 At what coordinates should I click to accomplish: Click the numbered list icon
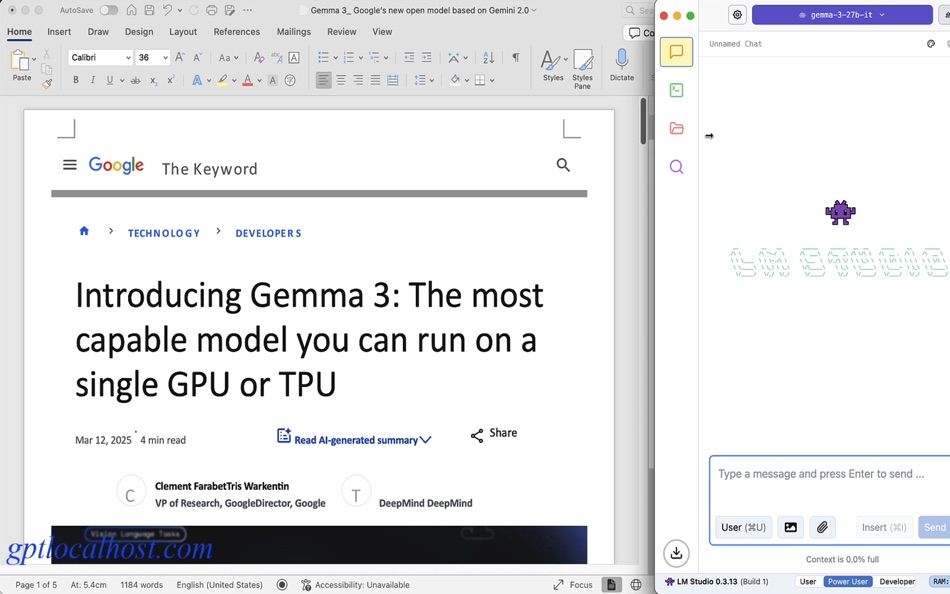point(348,58)
